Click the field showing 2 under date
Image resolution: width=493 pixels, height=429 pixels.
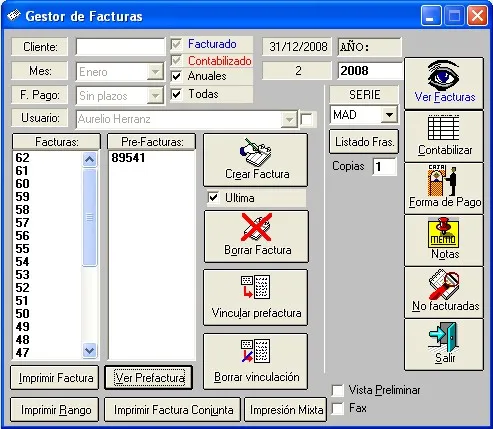click(297, 71)
